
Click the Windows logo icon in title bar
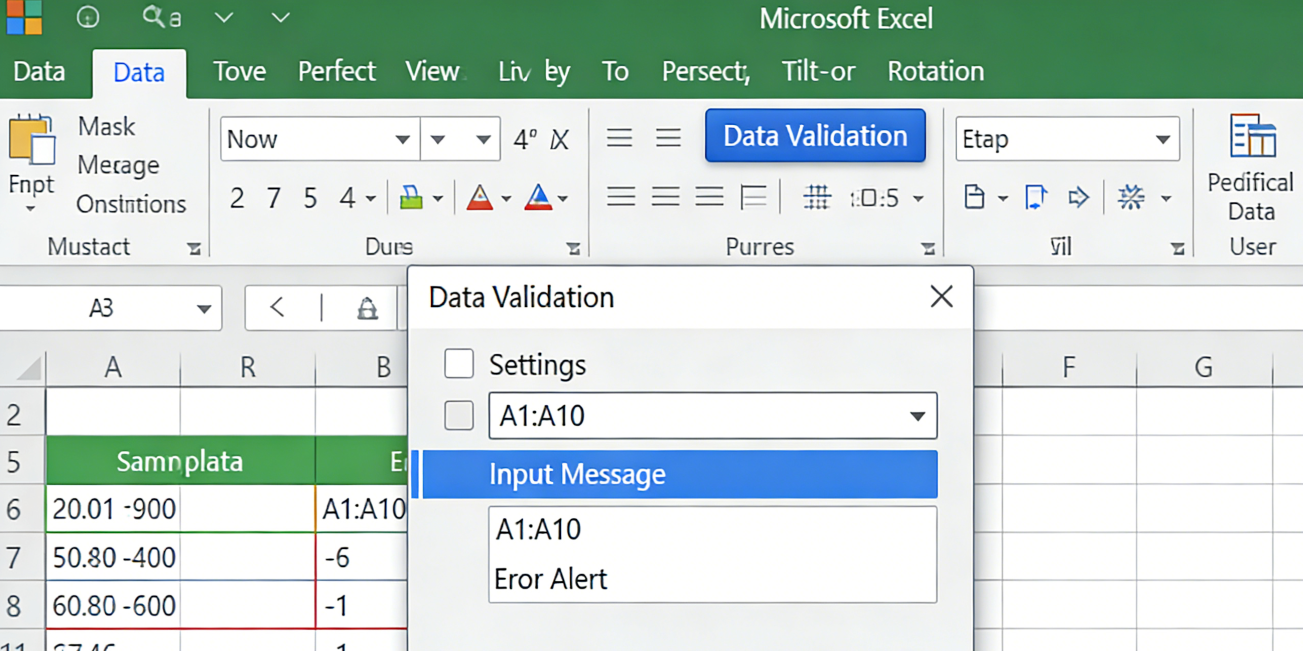tap(24, 16)
